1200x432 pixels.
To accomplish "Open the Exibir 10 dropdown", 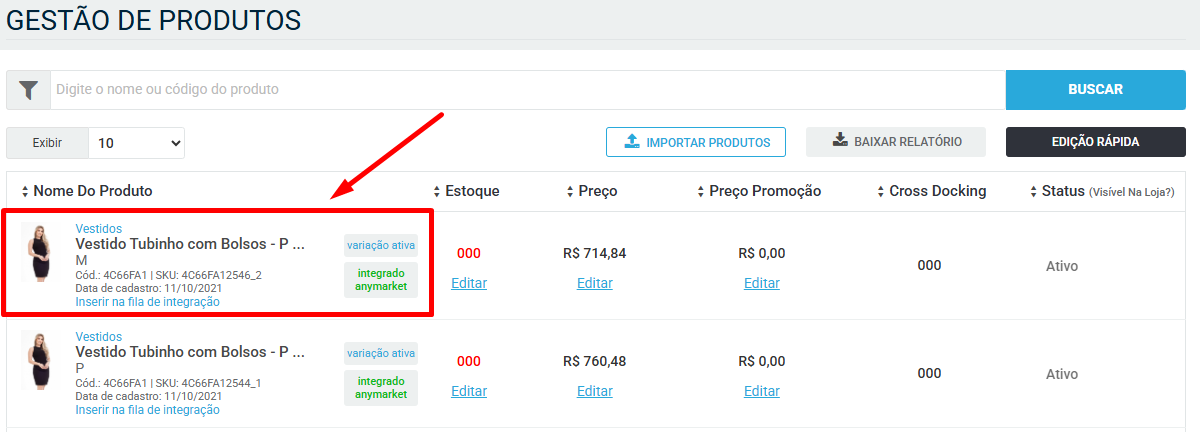I will tap(137, 143).
